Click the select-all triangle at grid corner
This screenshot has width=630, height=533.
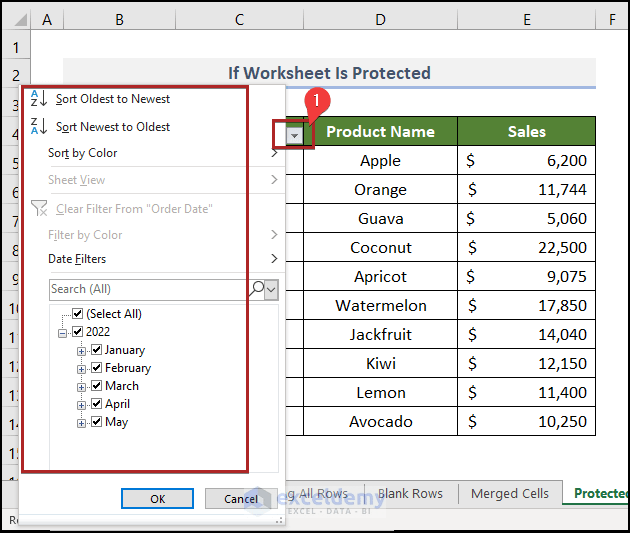(x=19, y=19)
